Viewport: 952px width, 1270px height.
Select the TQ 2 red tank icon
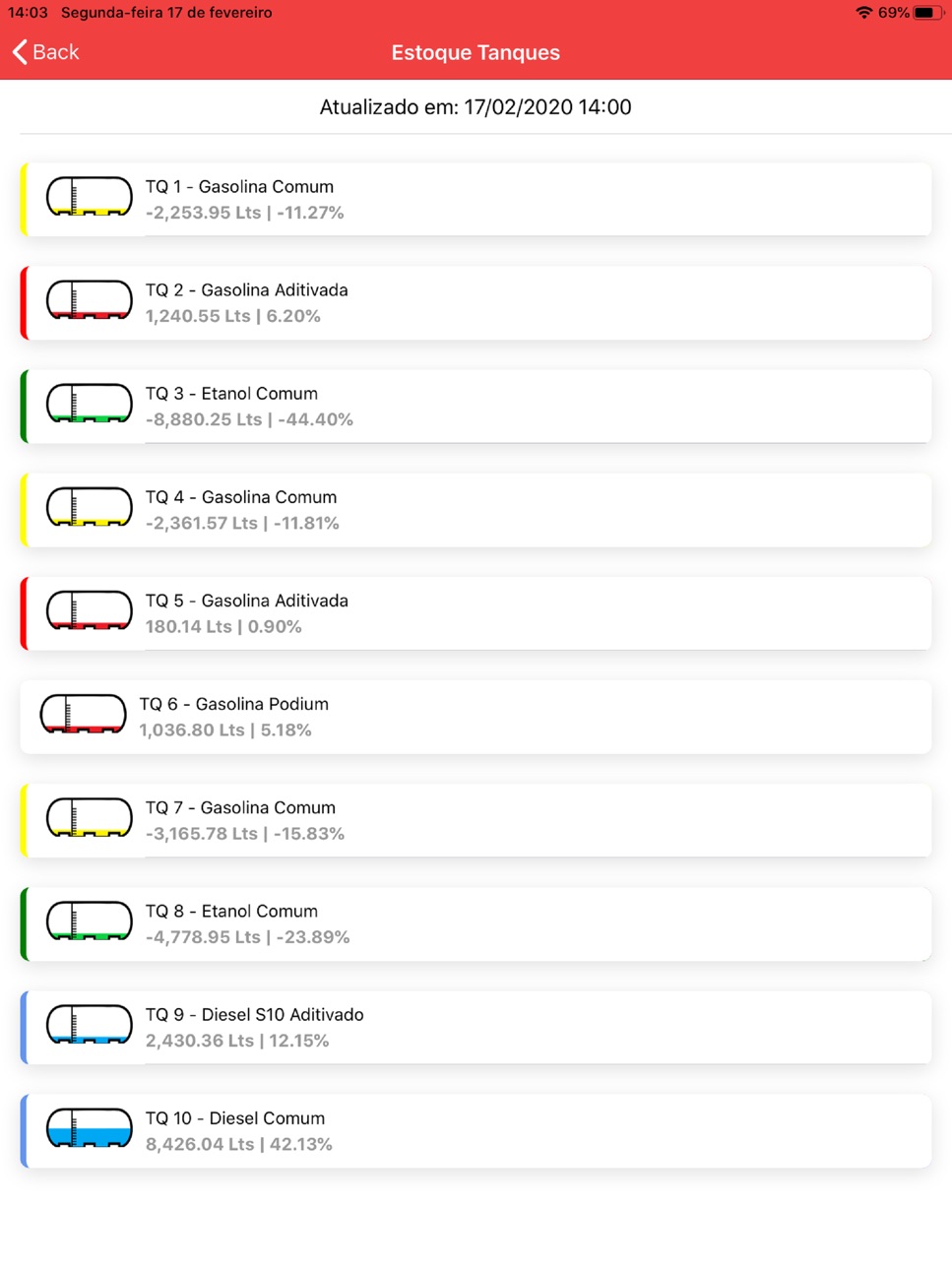point(89,300)
